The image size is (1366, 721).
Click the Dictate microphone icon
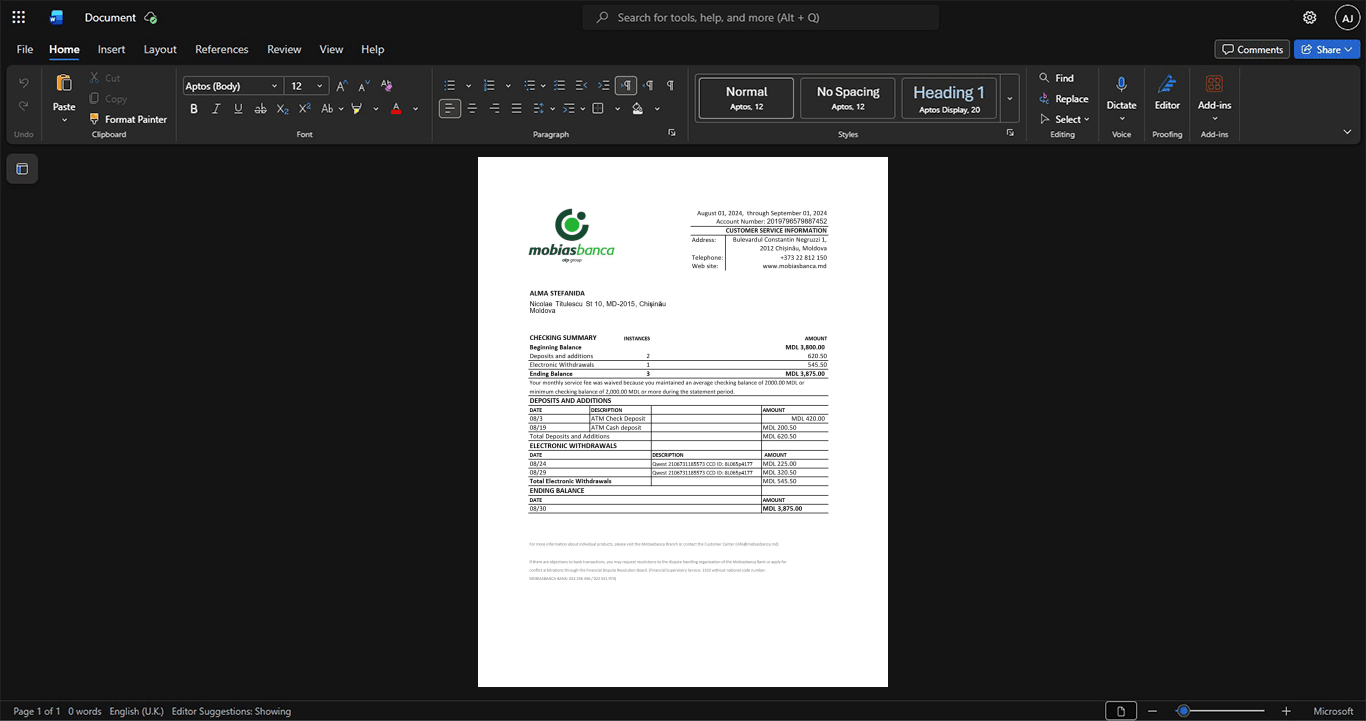1121,84
